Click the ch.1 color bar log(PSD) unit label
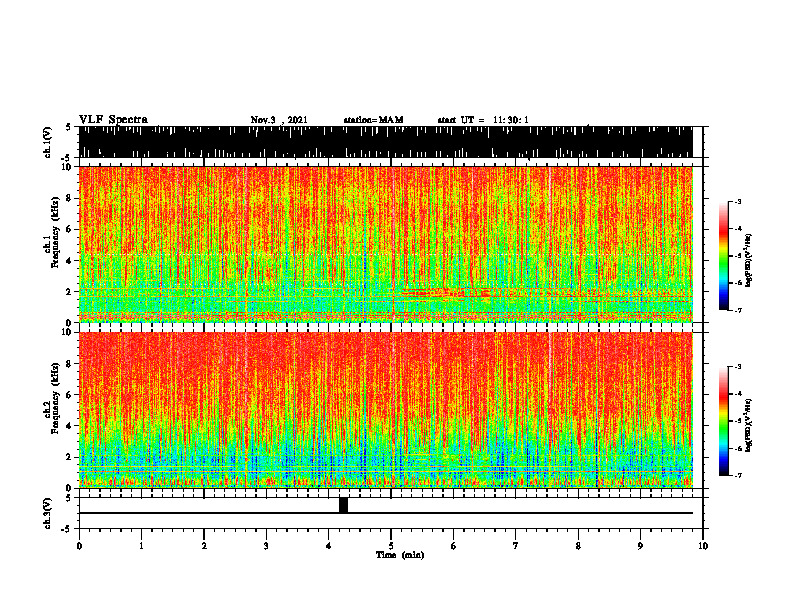 click(749, 261)
